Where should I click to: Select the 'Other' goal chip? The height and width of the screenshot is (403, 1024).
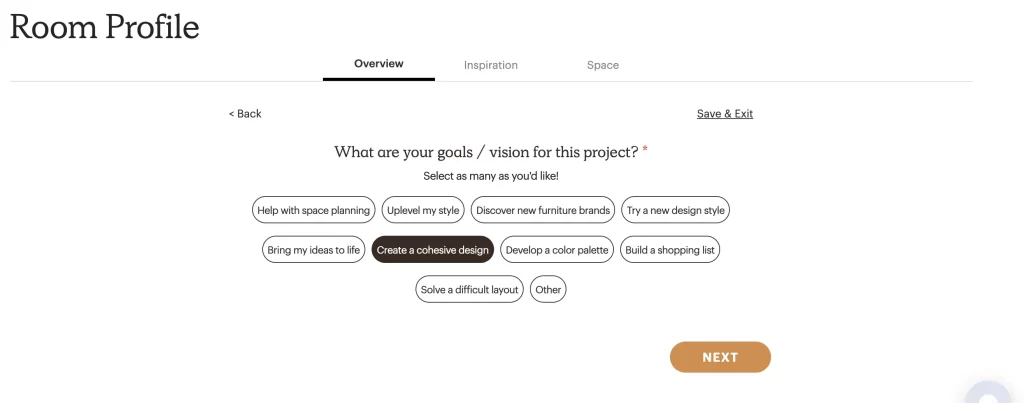548,290
